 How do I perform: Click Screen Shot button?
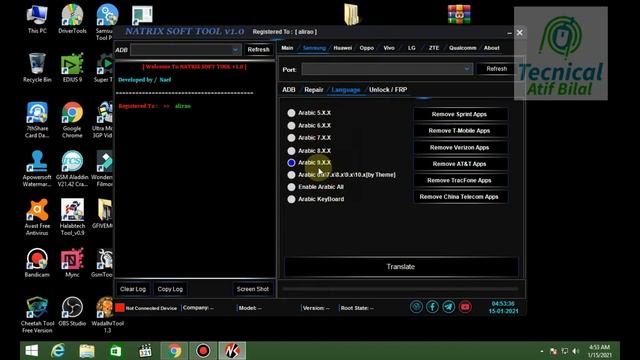(x=253, y=289)
